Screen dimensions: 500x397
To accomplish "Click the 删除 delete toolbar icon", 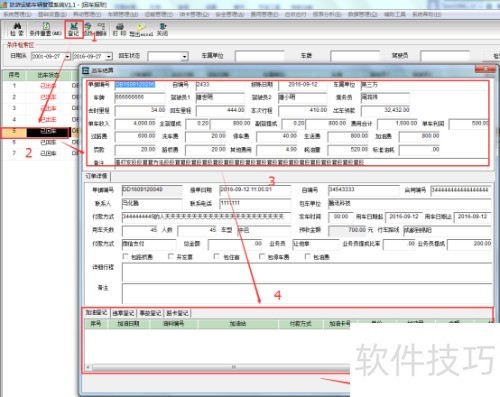I will coord(101,29).
